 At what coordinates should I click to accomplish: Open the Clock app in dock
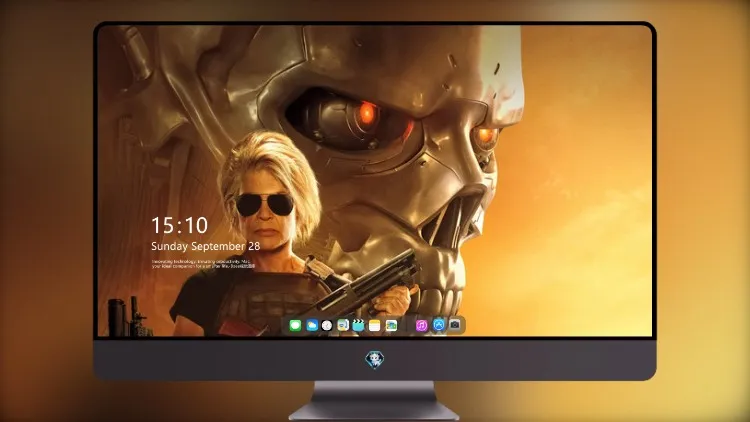[x=327, y=325]
